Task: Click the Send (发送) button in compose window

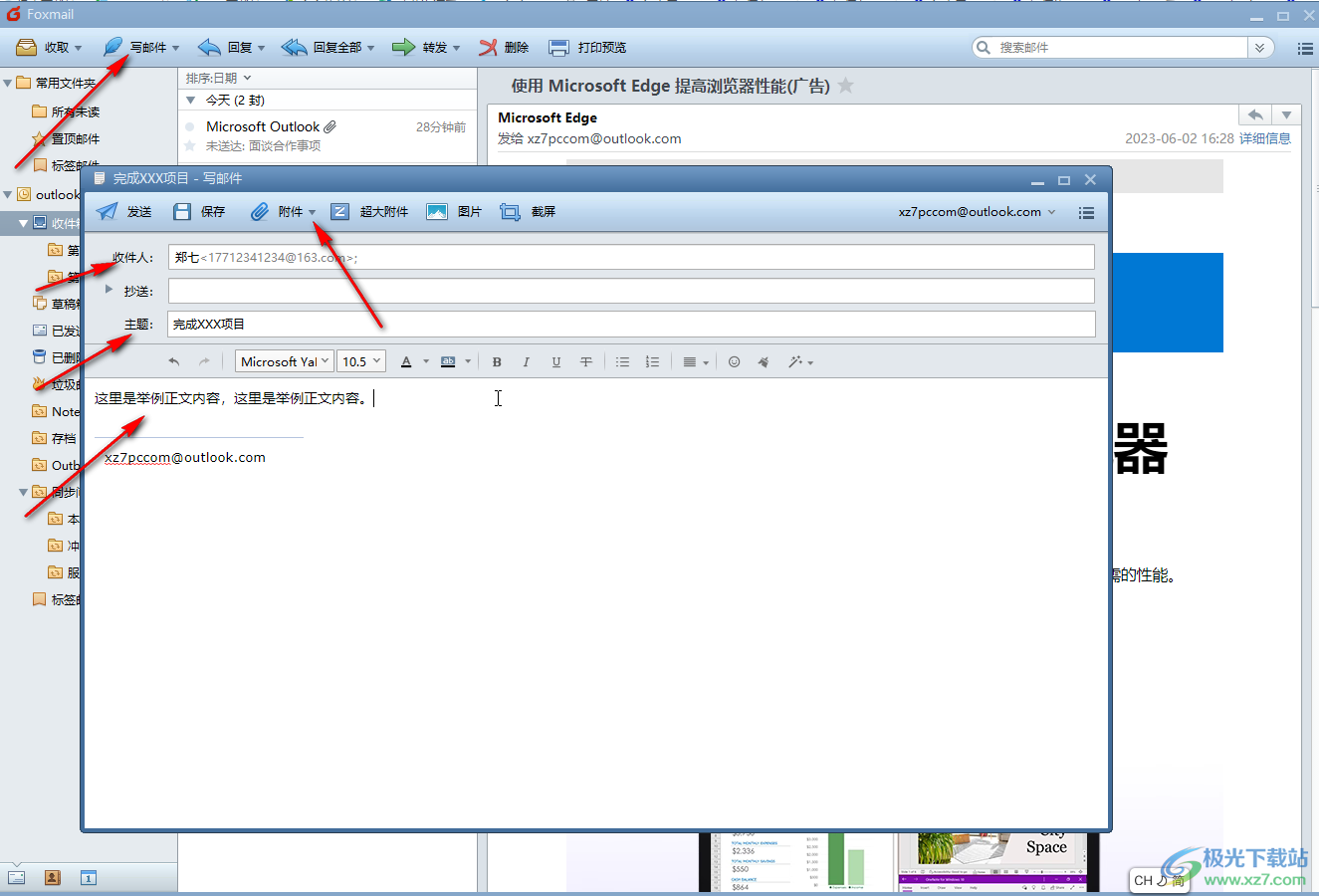Action: click(124, 212)
